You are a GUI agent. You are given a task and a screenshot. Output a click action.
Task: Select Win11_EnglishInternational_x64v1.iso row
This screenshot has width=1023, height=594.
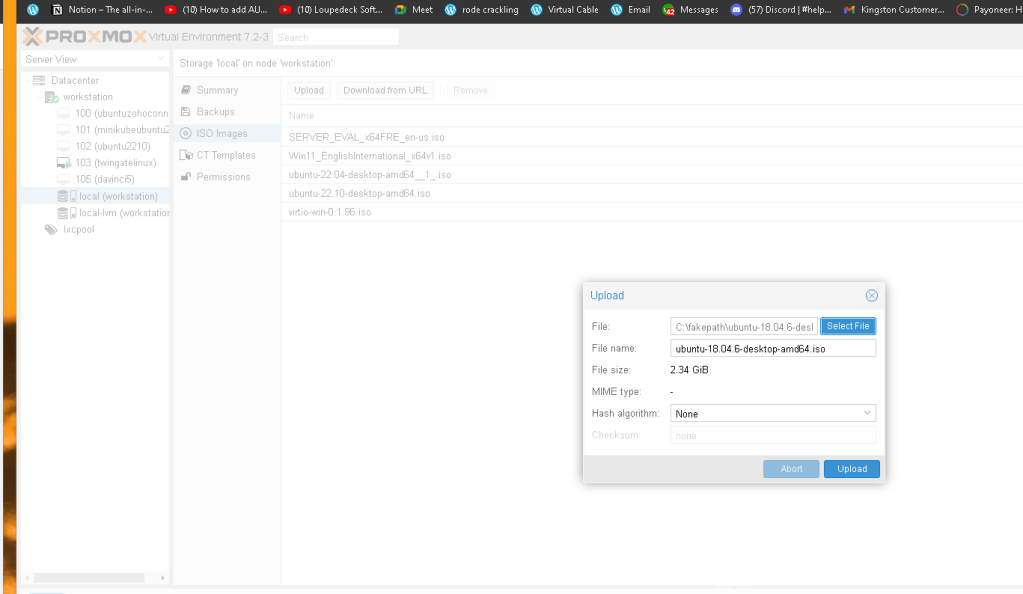[652, 156]
